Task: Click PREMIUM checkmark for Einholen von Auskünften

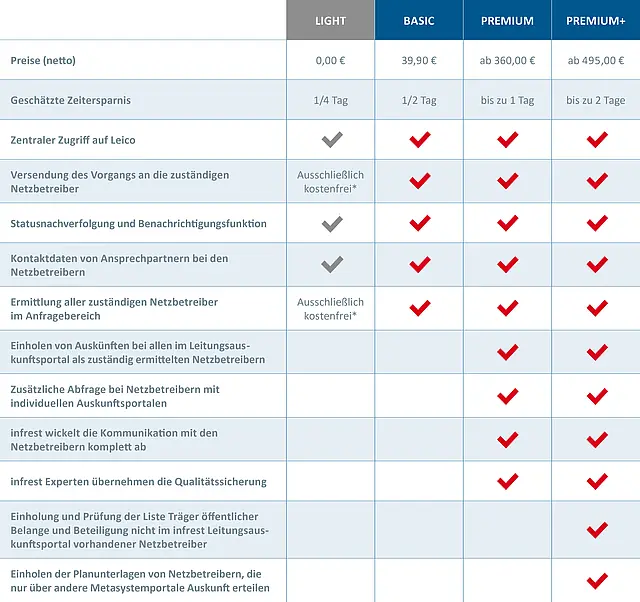Action: (x=508, y=352)
